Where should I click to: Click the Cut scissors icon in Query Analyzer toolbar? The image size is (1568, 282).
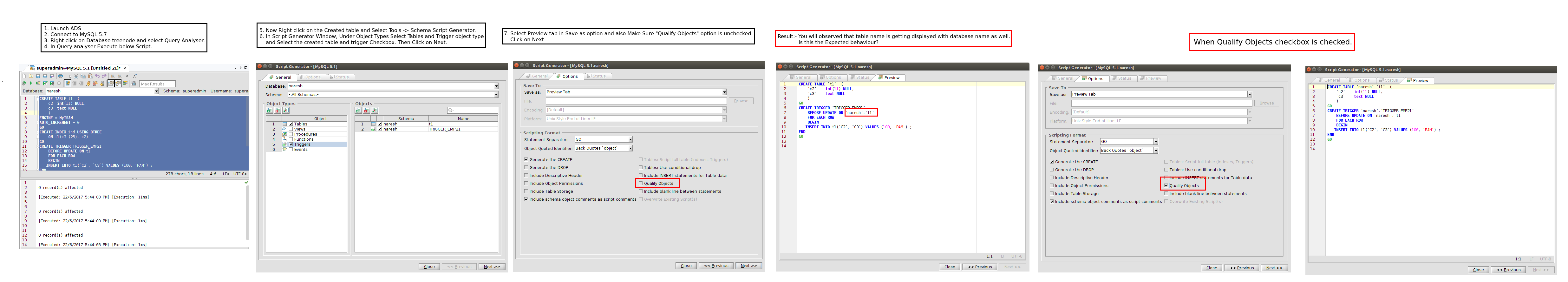coord(76,76)
